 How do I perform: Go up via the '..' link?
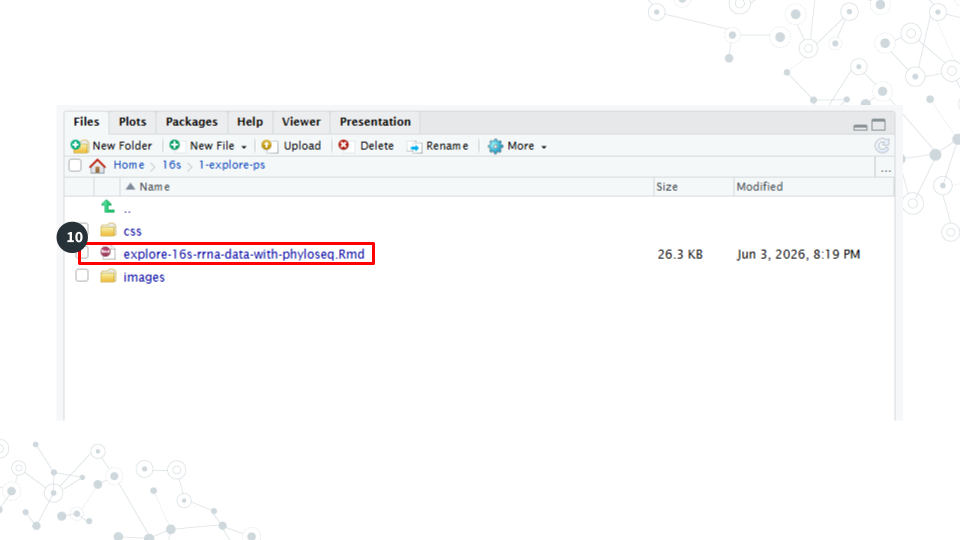pyautogui.click(x=127, y=209)
